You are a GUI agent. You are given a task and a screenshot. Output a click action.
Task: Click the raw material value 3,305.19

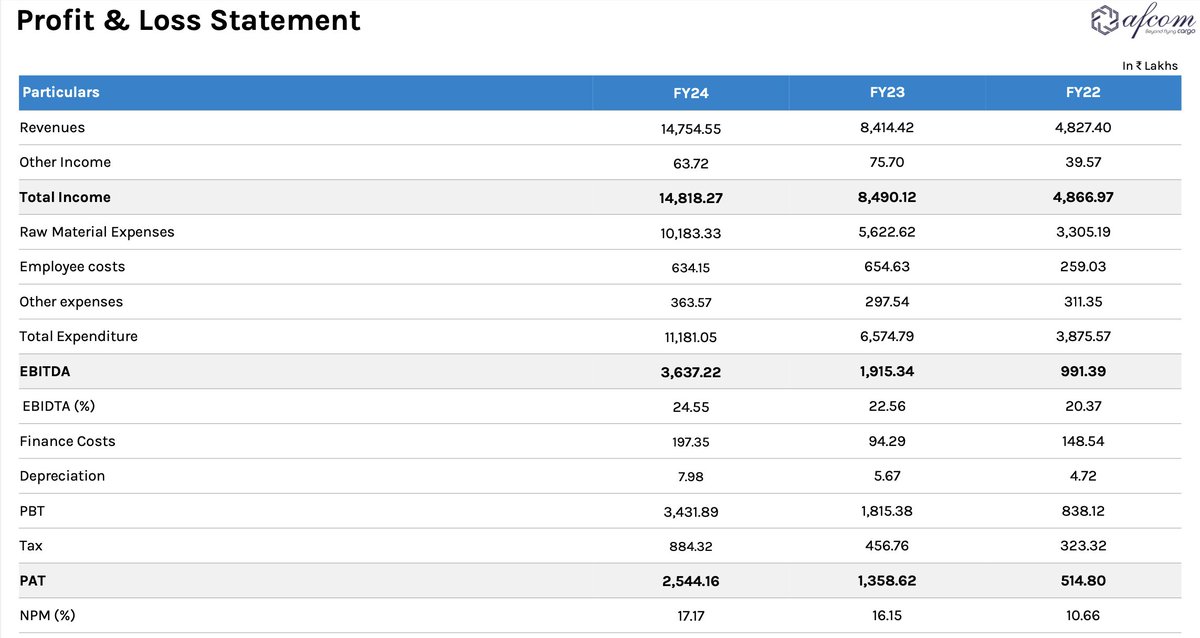click(x=1083, y=232)
